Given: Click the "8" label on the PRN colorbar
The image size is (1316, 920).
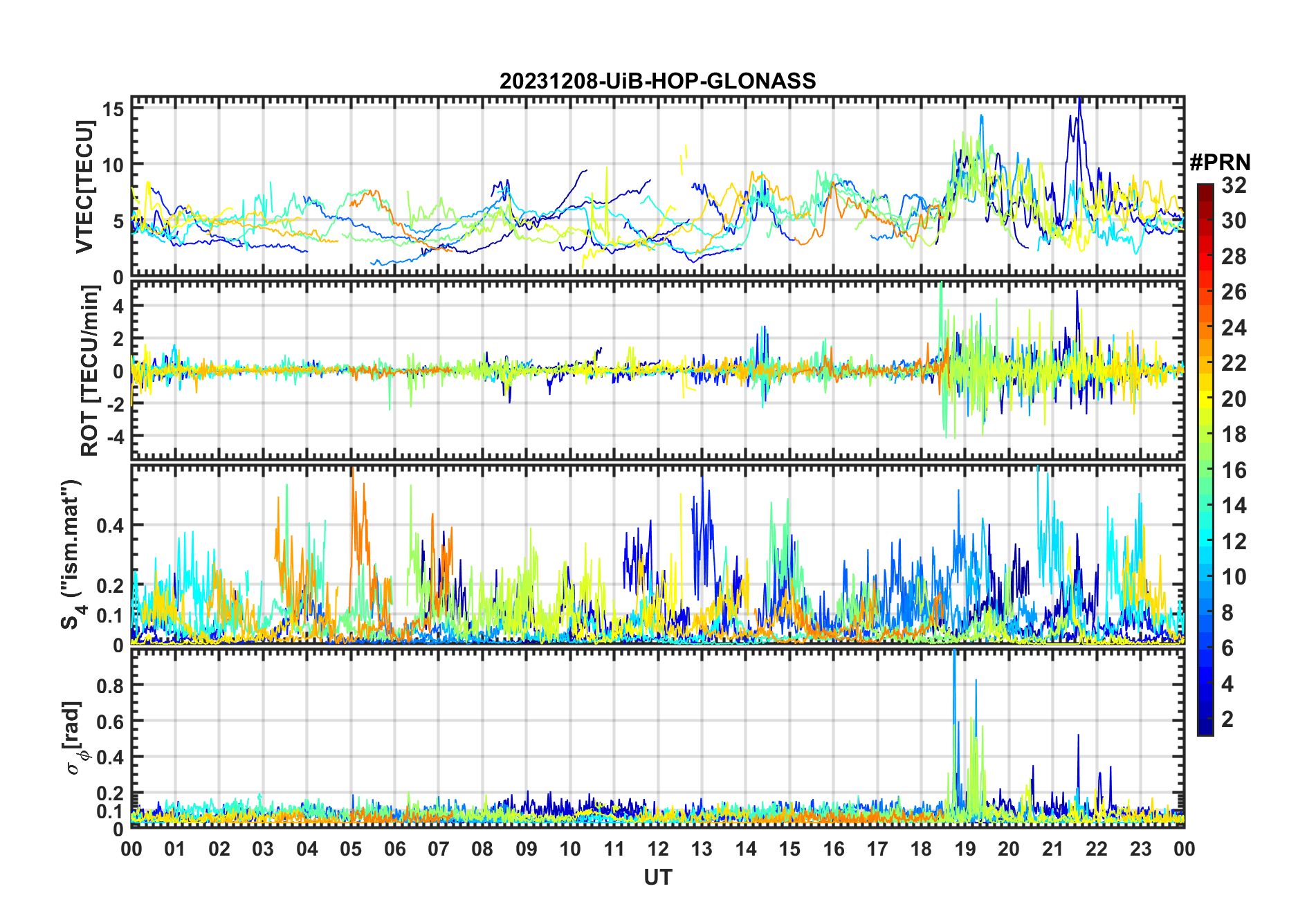Looking at the screenshot, I should point(1228,613).
